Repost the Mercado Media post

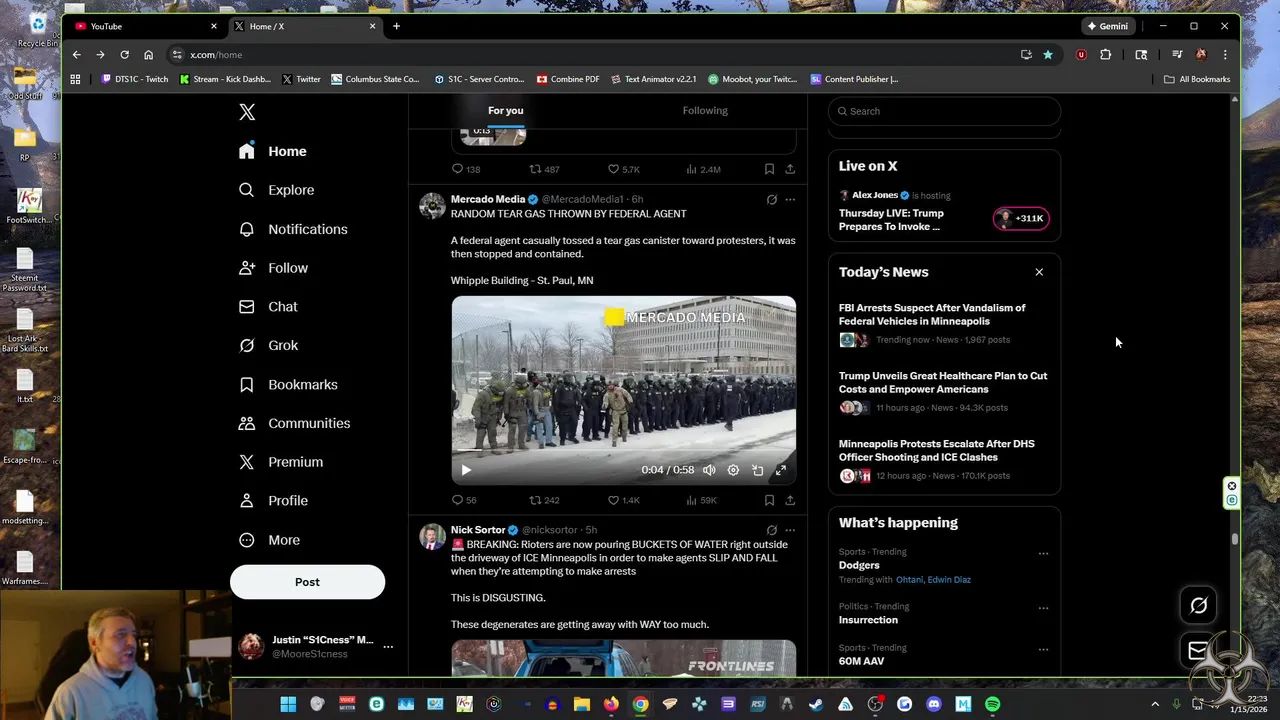544,500
